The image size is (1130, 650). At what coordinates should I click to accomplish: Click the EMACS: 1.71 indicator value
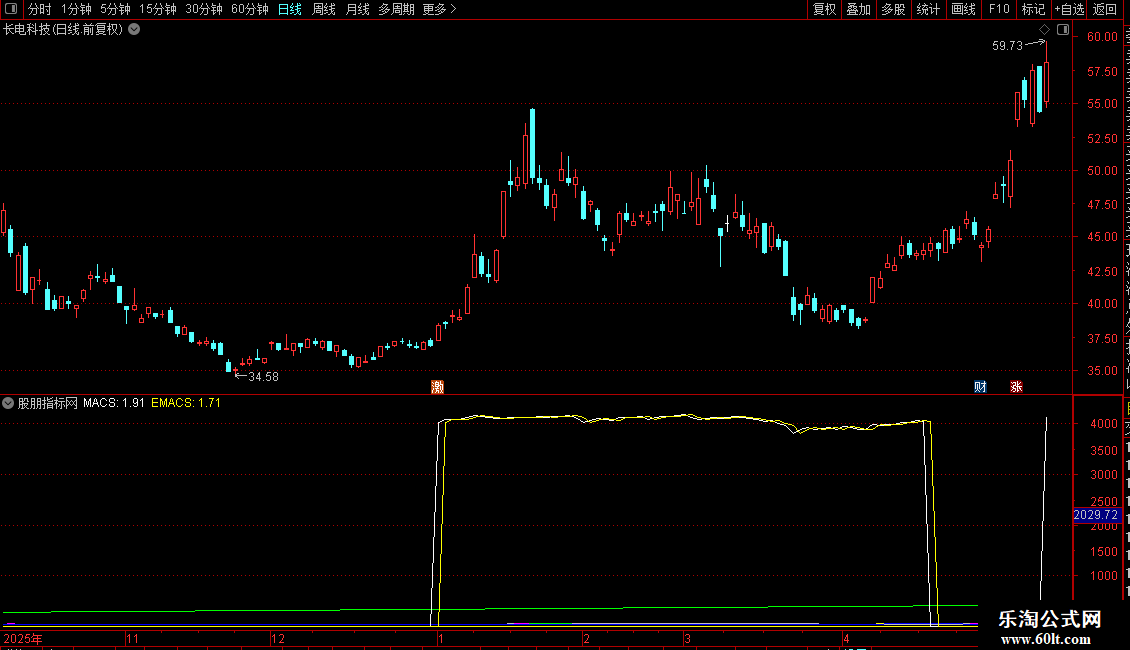186,403
